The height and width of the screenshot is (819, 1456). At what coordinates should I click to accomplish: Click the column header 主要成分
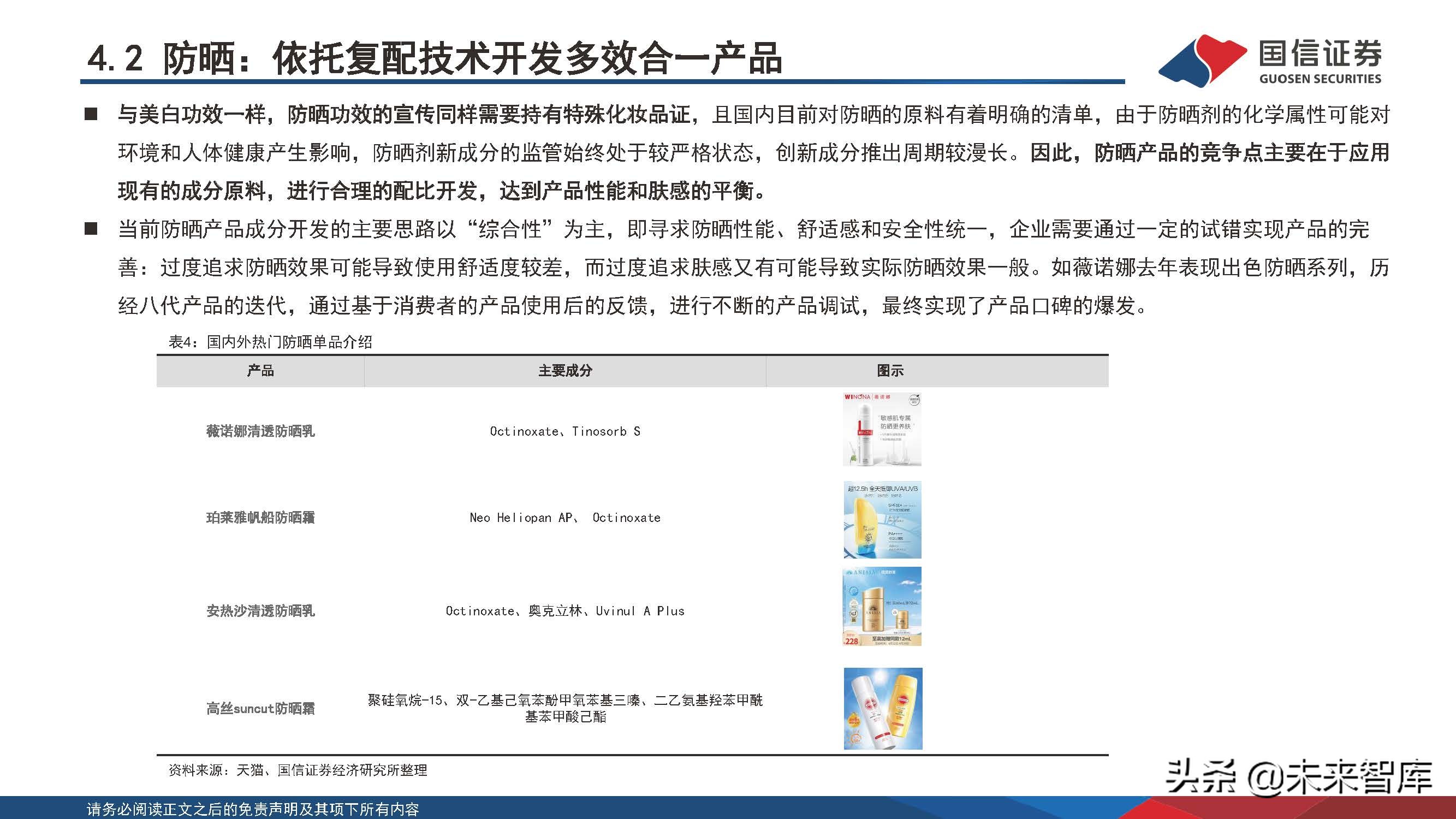565,371
